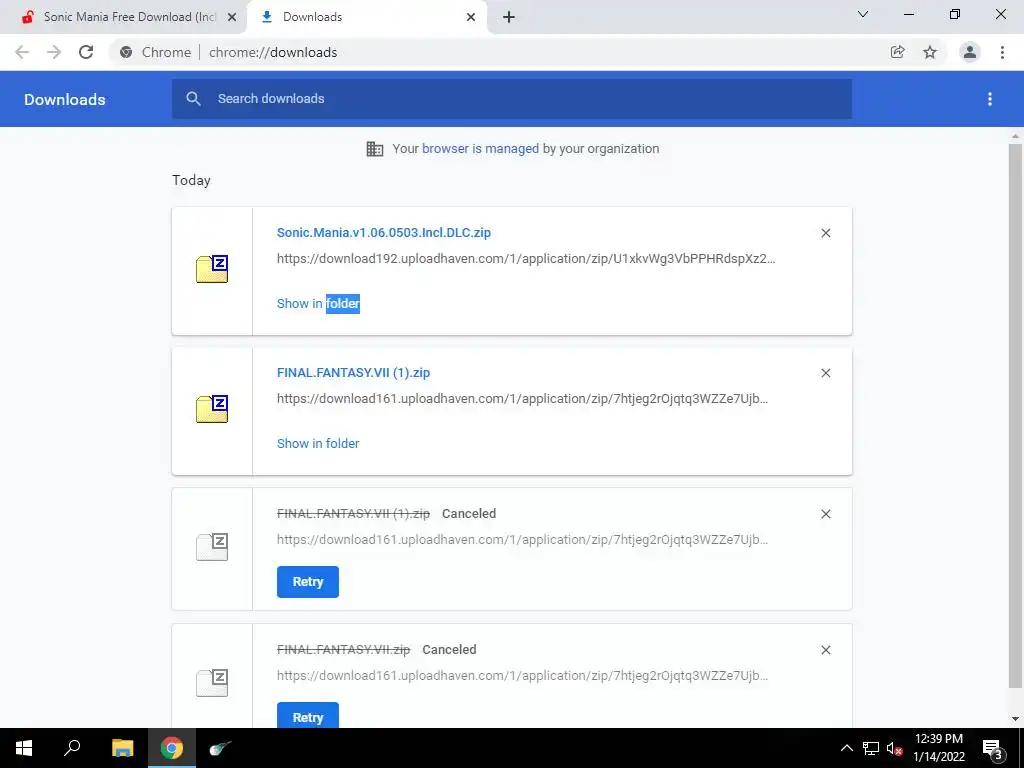
Task: Focus the Search downloads field
Action: (x=512, y=99)
